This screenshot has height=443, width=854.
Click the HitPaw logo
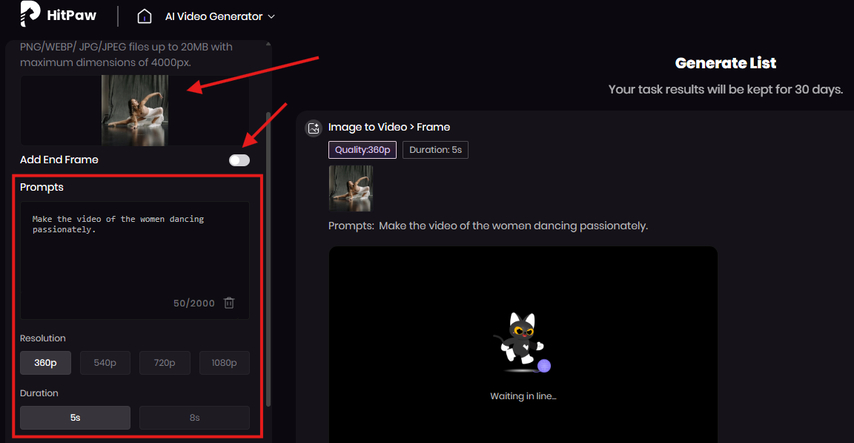click(58, 14)
